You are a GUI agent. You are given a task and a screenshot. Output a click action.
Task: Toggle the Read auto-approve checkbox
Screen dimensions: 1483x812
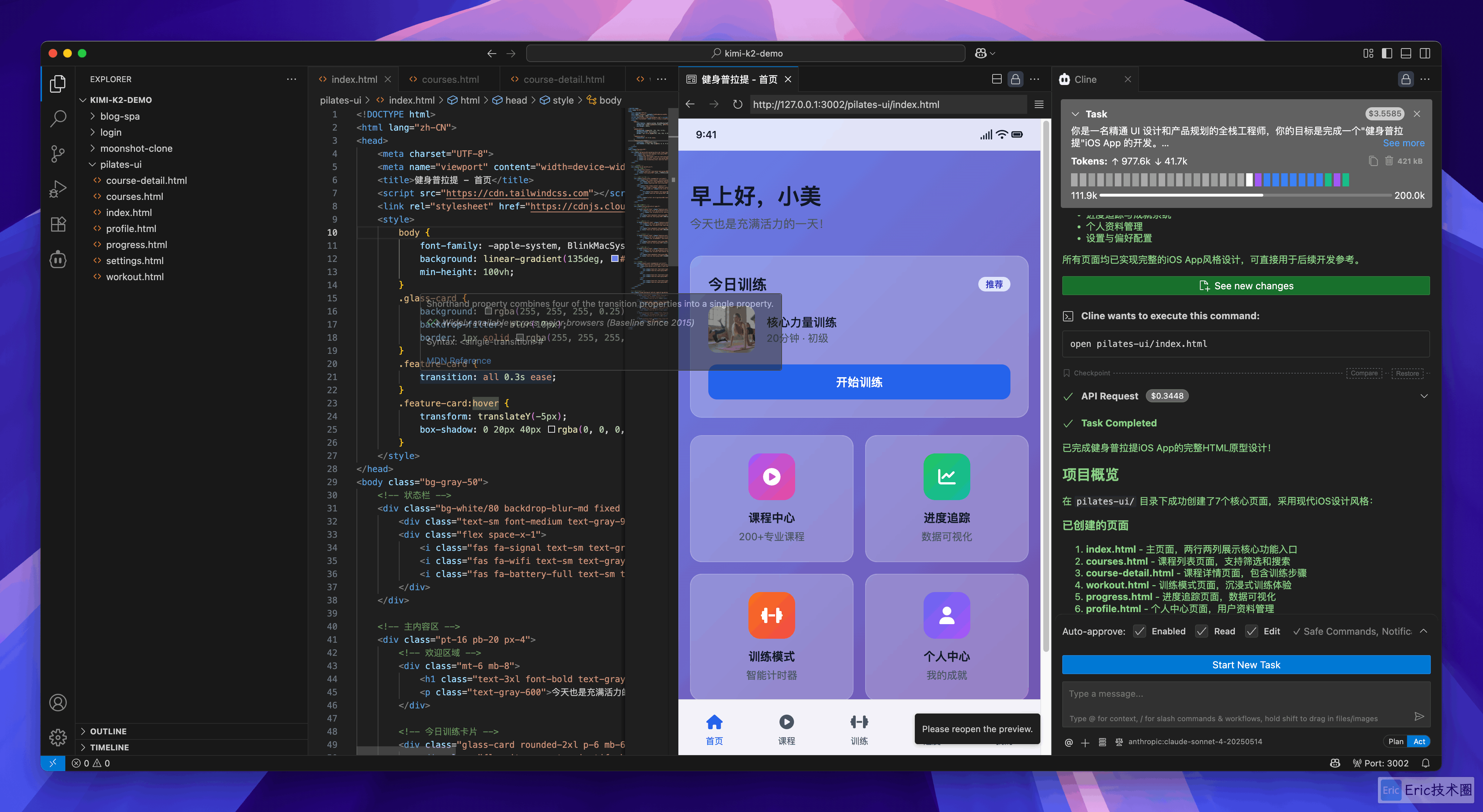[1201, 631]
